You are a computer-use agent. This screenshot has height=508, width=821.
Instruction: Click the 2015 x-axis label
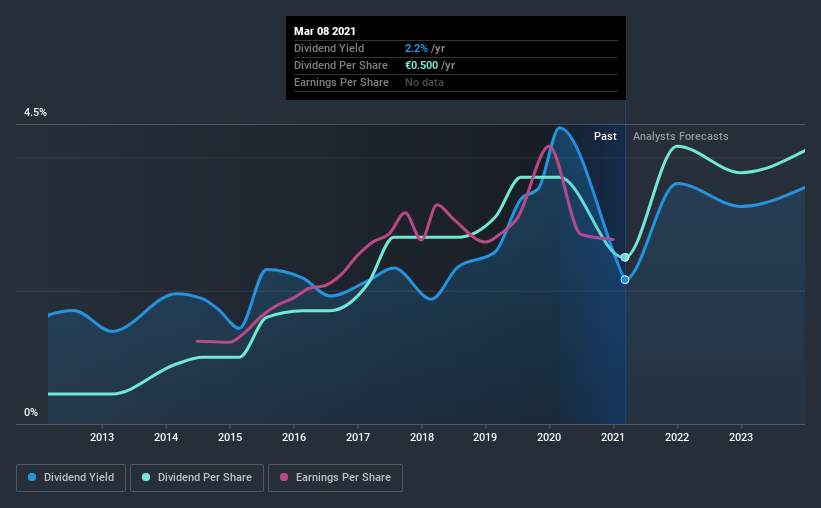(230, 437)
